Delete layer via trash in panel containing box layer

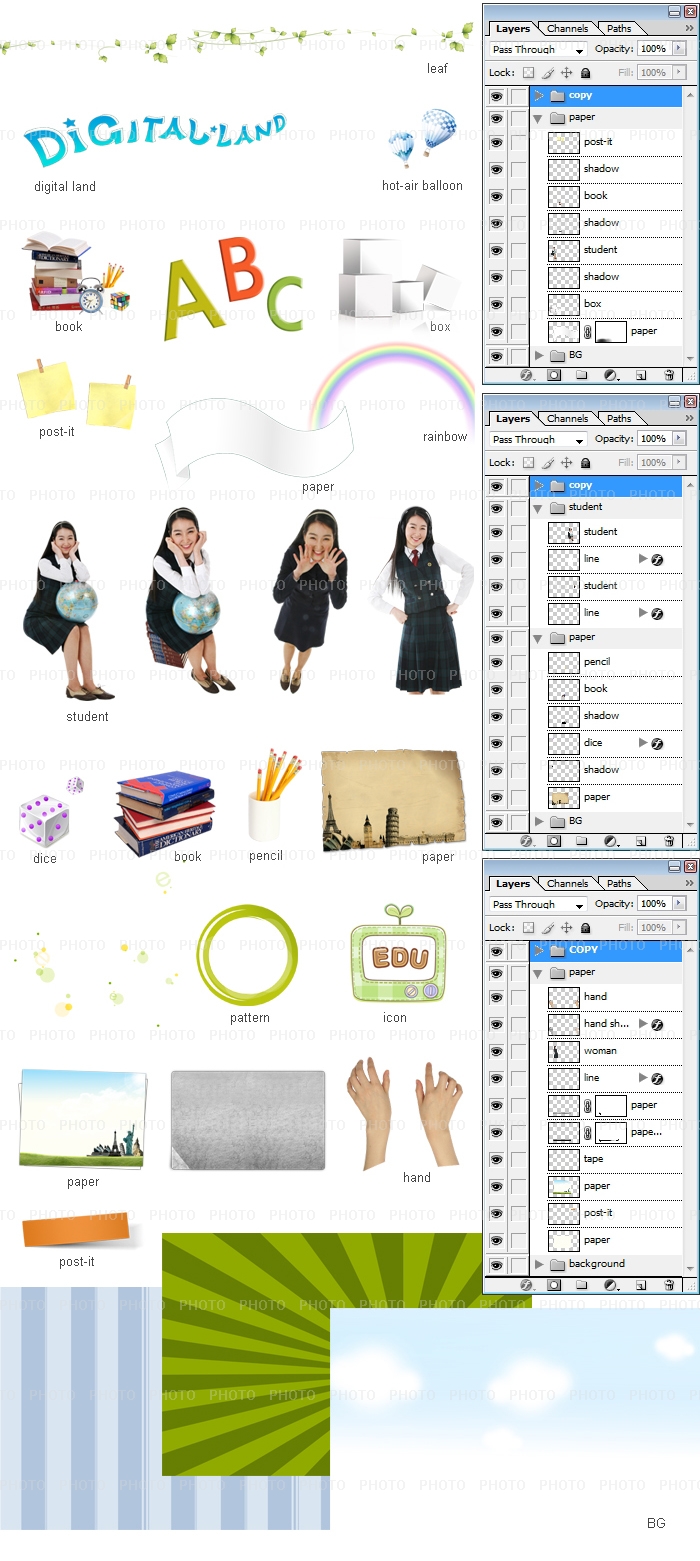[669, 376]
